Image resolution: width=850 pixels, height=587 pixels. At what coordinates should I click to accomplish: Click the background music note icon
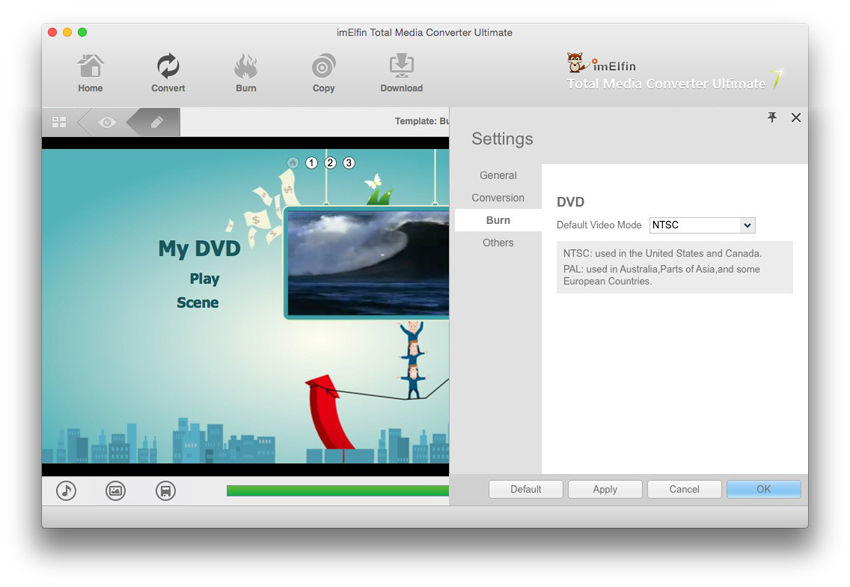click(x=66, y=491)
